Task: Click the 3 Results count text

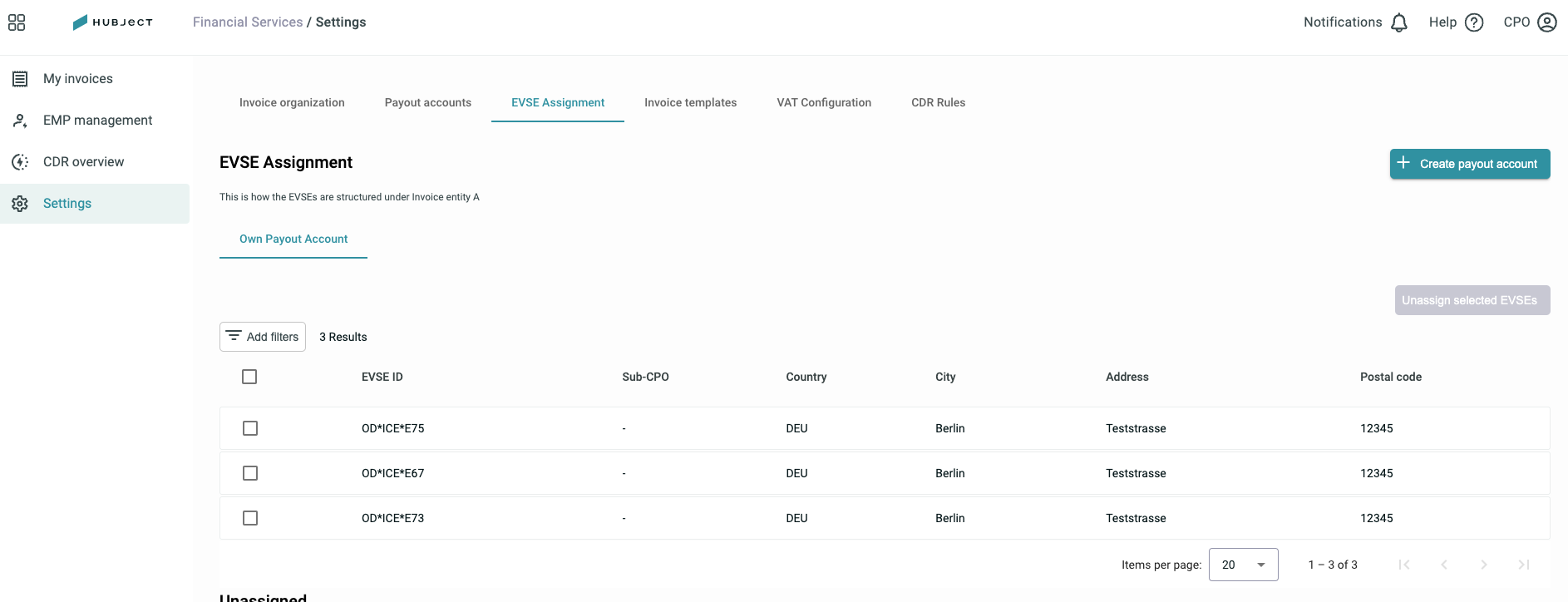Action: click(343, 337)
